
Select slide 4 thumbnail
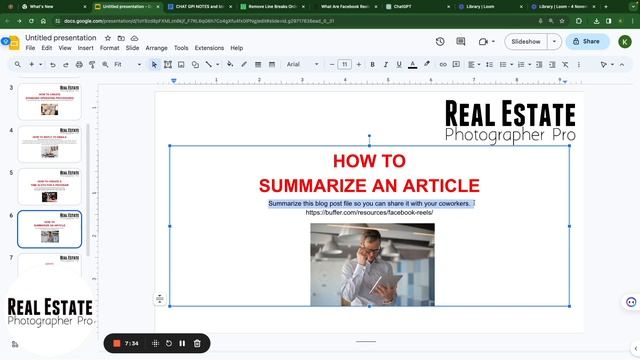tap(49, 144)
